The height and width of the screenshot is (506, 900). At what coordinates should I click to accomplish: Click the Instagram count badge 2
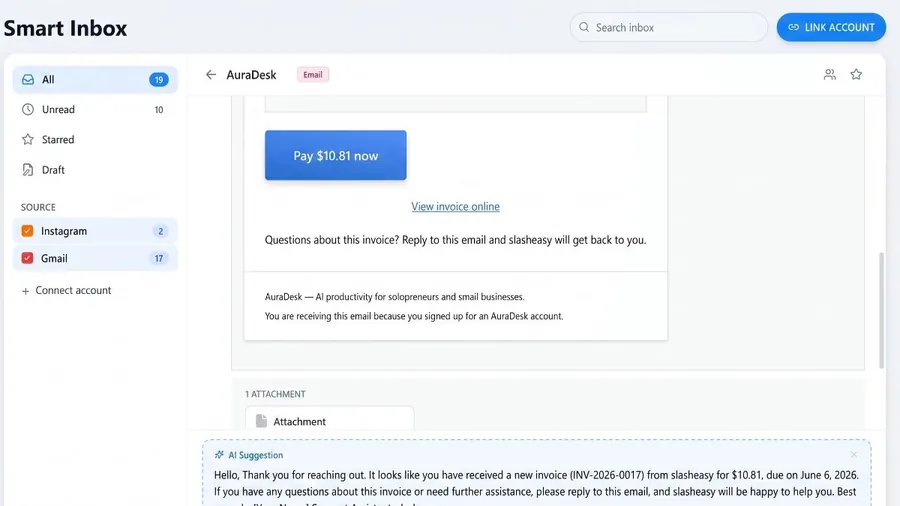tap(161, 231)
